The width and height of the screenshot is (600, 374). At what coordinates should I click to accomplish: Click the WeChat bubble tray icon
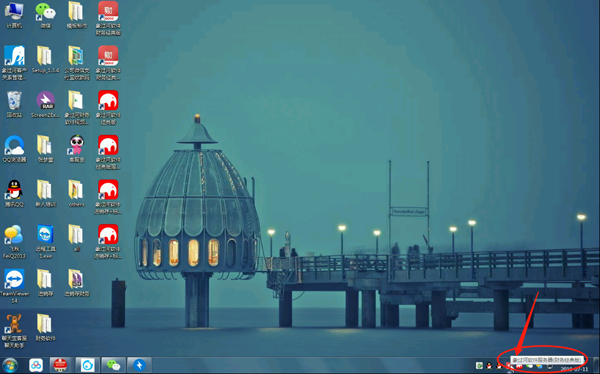[529, 366]
